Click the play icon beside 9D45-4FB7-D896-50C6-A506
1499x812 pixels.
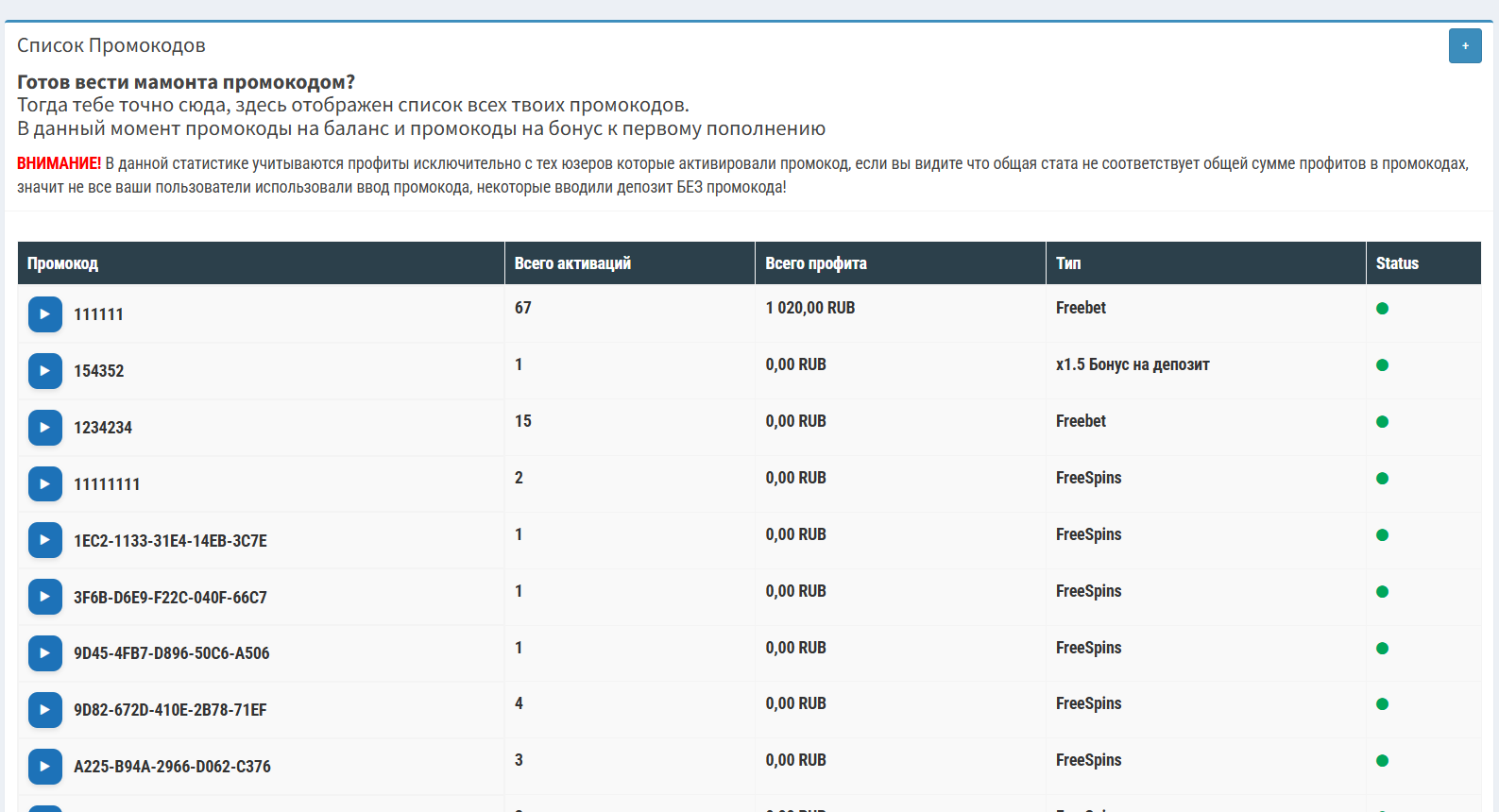pyautogui.click(x=45, y=653)
